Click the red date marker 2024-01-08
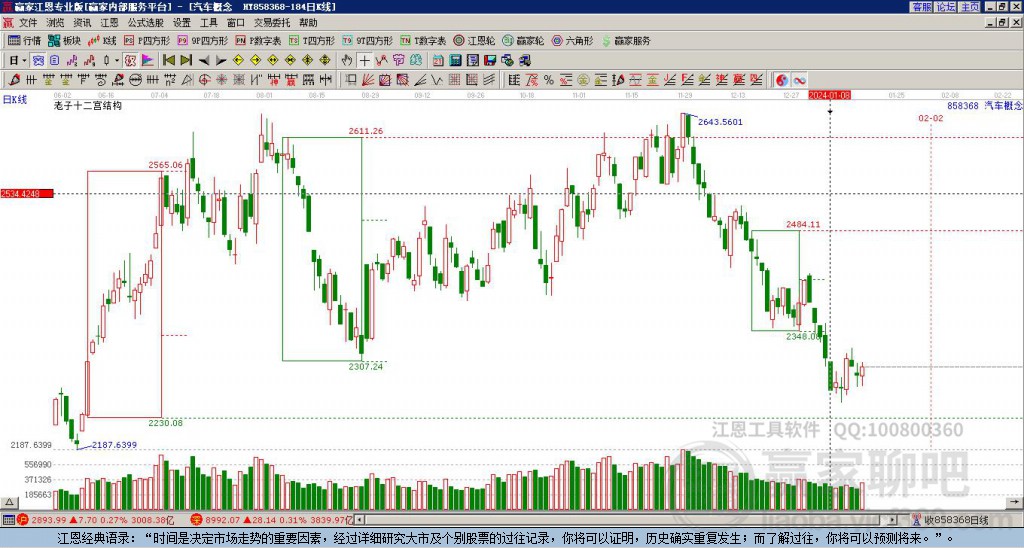 pyautogui.click(x=829, y=95)
